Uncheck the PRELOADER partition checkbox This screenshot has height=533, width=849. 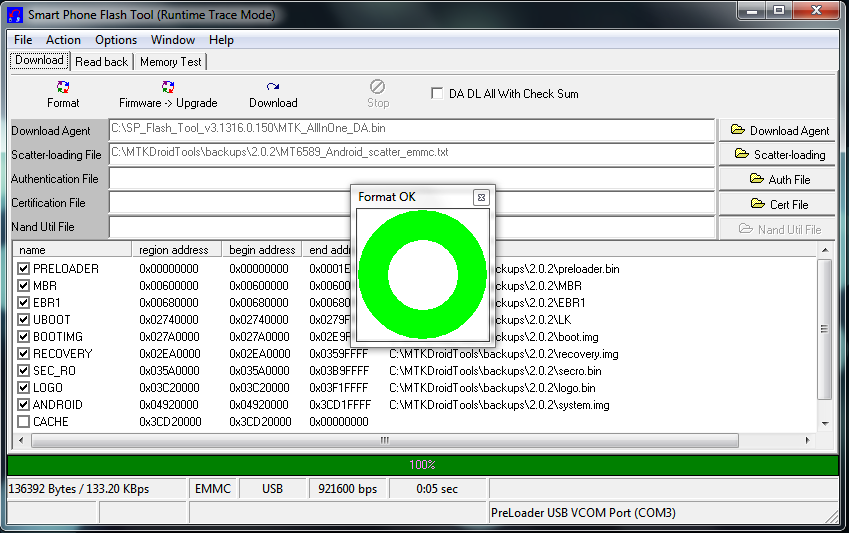click(x=23, y=268)
